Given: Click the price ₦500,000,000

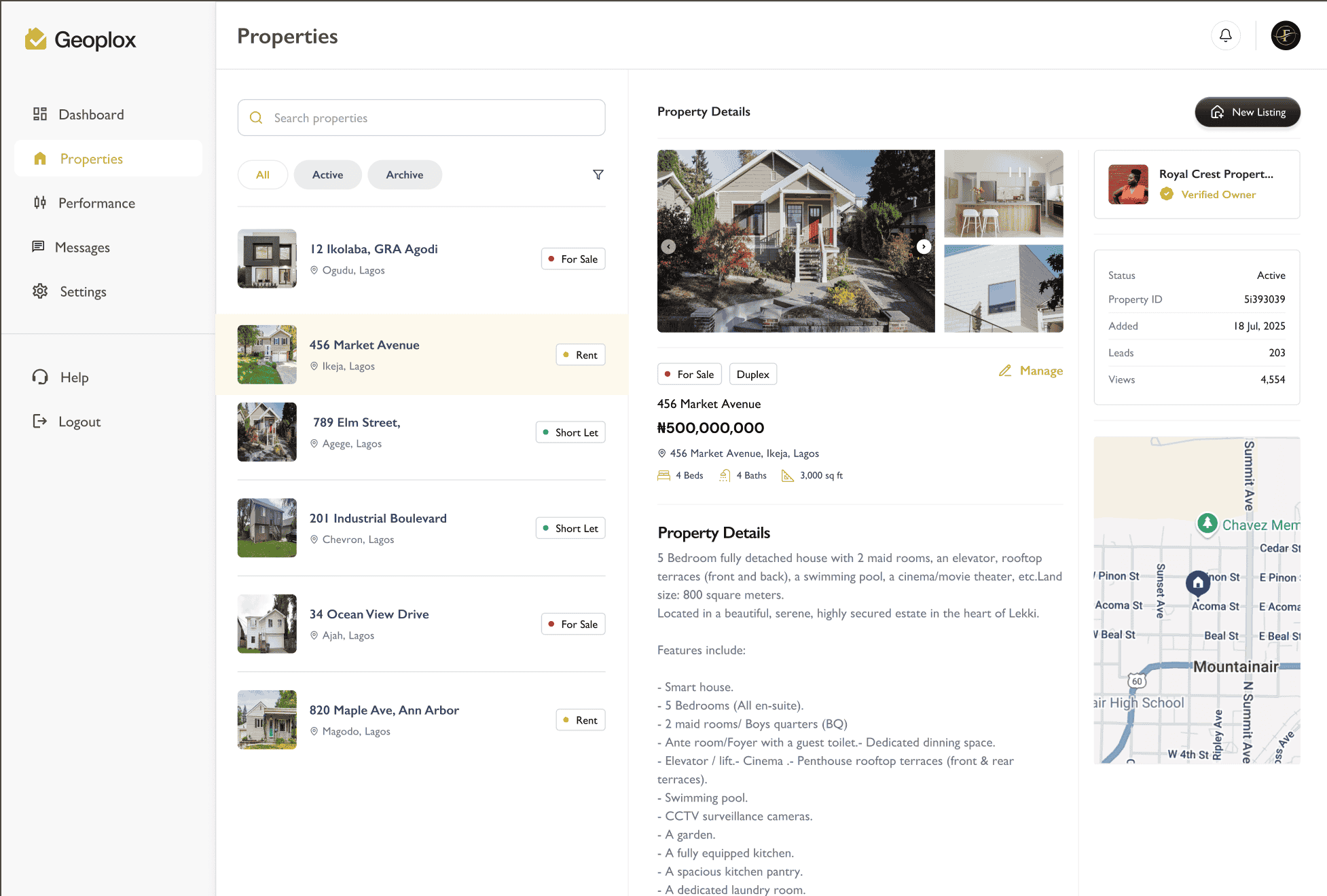Looking at the screenshot, I should (x=710, y=428).
